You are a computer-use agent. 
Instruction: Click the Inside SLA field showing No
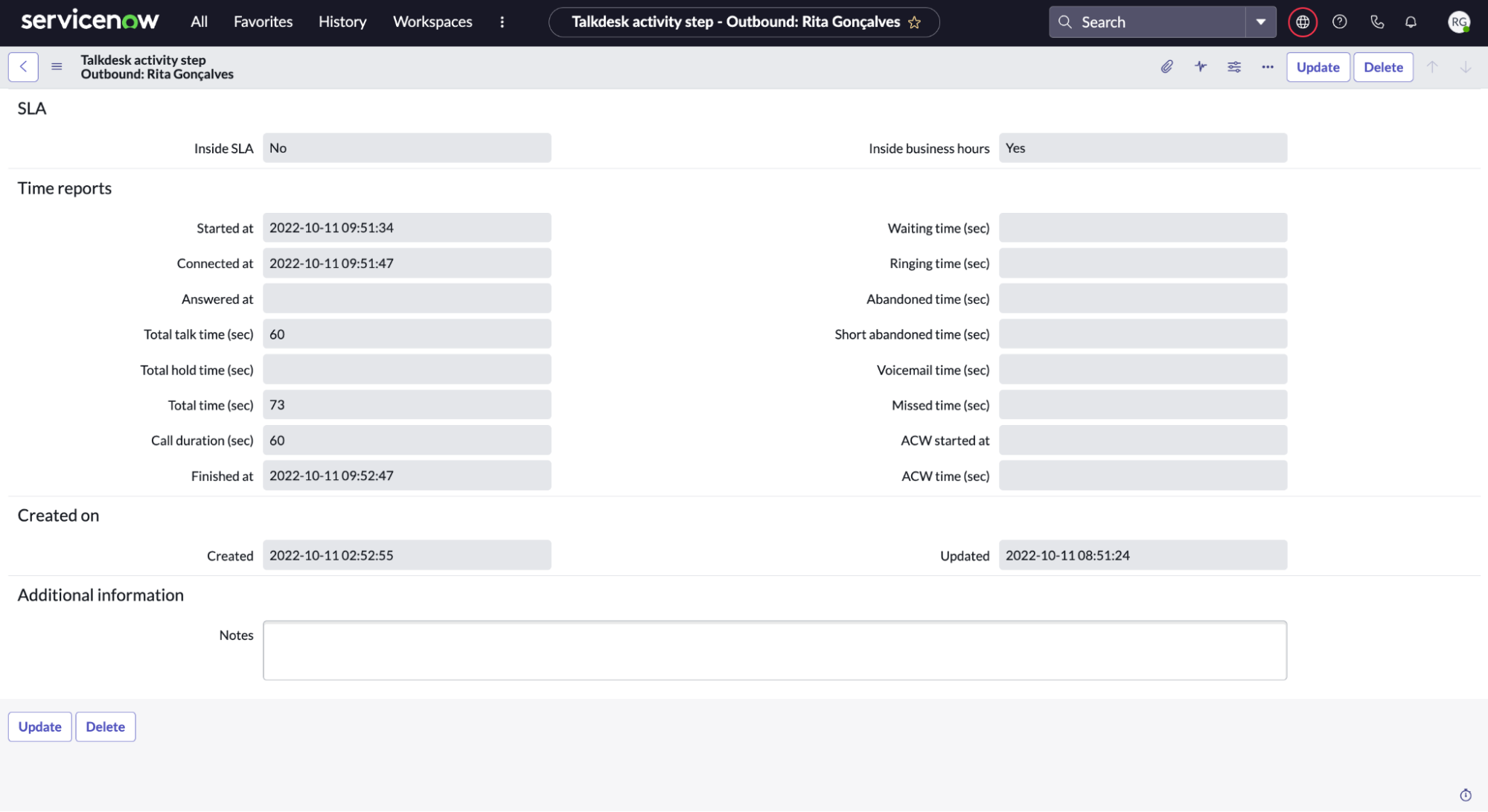coord(406,147)
